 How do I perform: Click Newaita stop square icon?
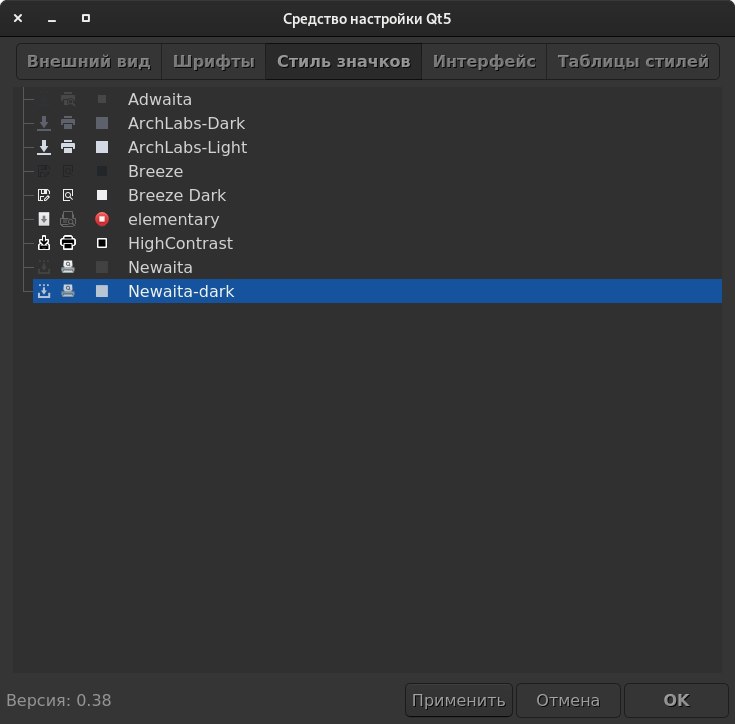pyautogui.click(x=102, y=267)
